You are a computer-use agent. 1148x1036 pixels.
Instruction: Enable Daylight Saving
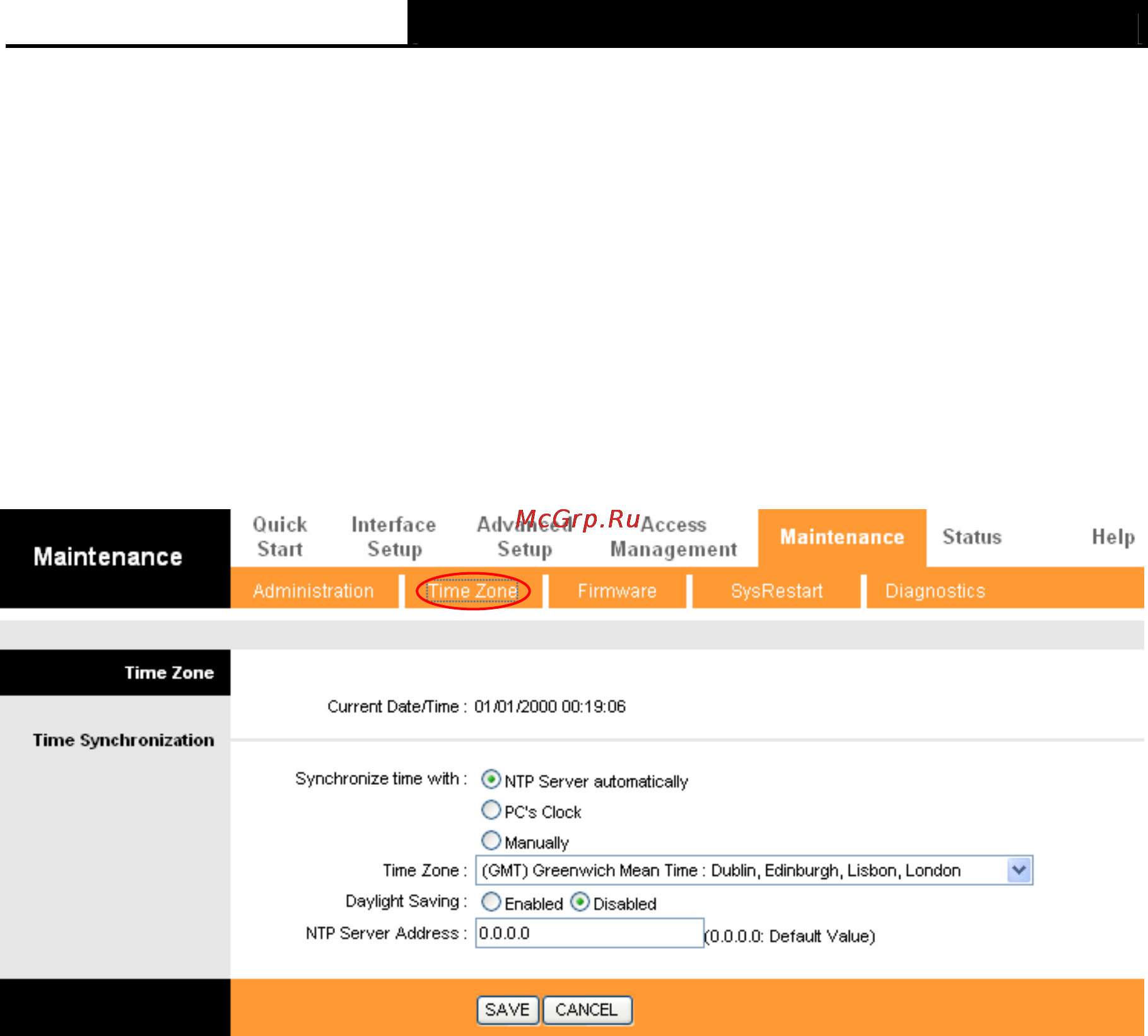(x=491, y=902)
